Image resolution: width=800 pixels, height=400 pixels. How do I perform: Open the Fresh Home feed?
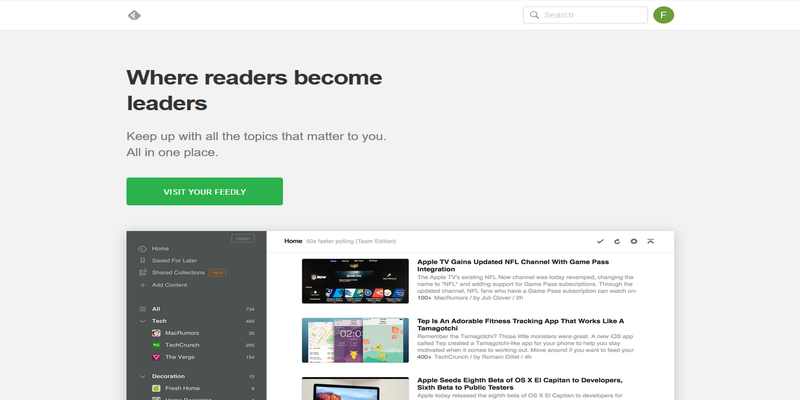coord(182,388)
